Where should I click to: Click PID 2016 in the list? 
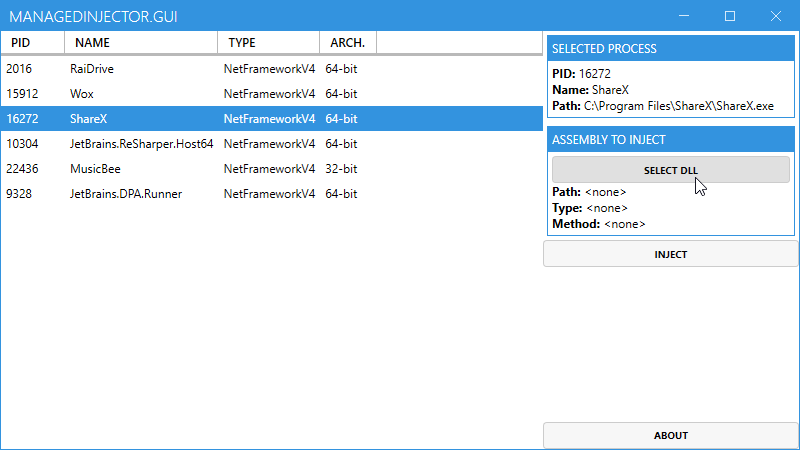click(19, 69)
